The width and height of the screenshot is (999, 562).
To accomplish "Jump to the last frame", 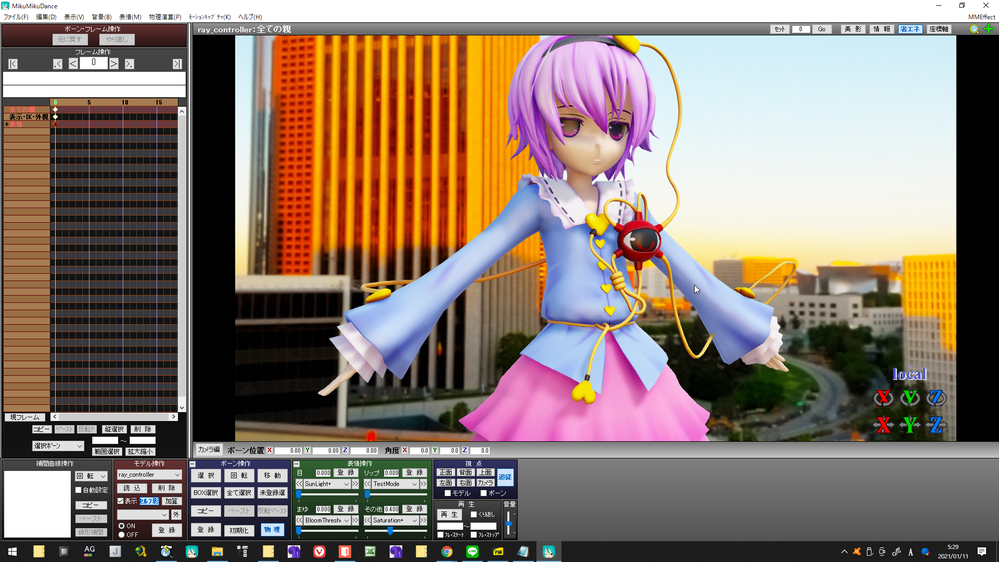I will [x=177, y=64].
